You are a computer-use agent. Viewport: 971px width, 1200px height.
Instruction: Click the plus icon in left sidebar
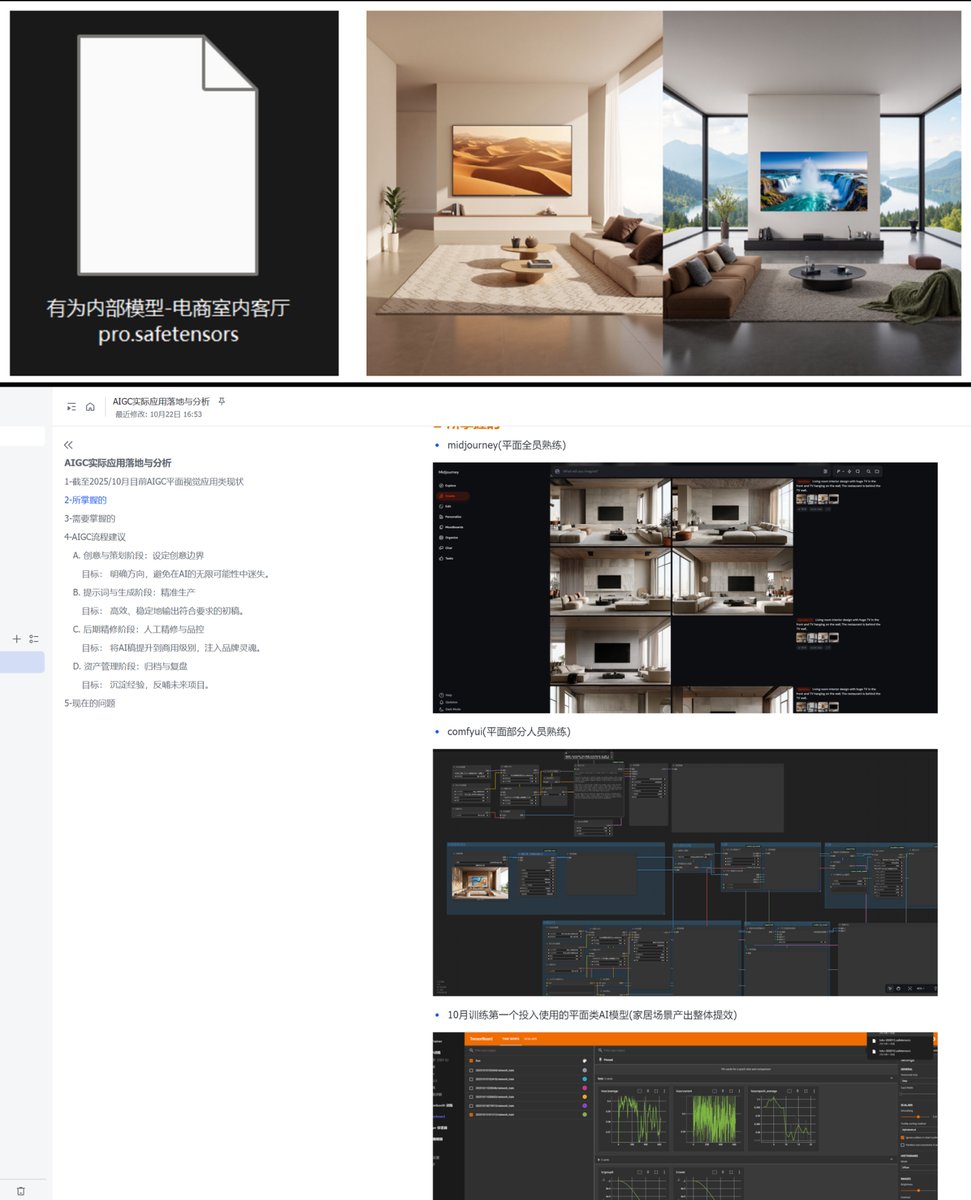pyautogui.click(x=16, y=638)
